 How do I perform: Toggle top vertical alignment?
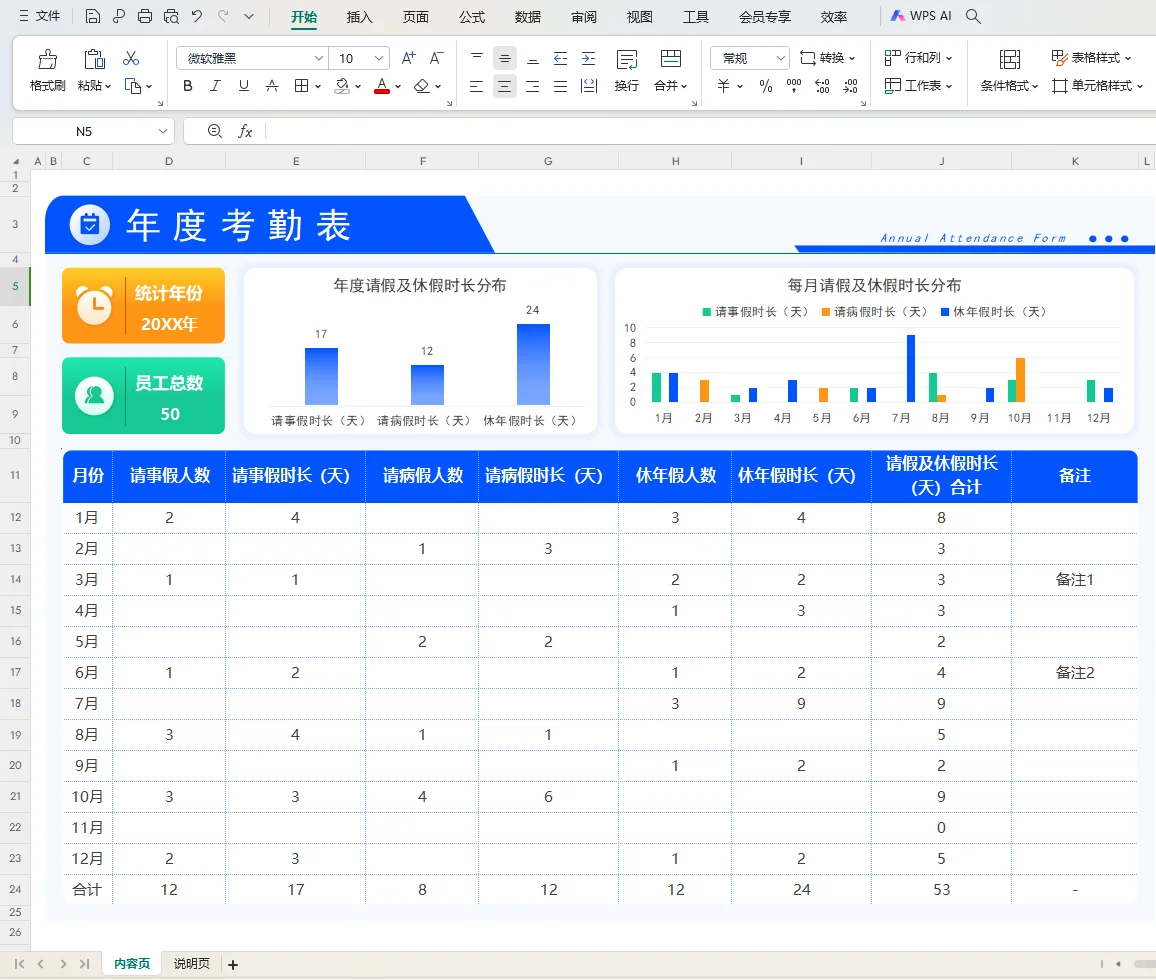coord(476,58)
